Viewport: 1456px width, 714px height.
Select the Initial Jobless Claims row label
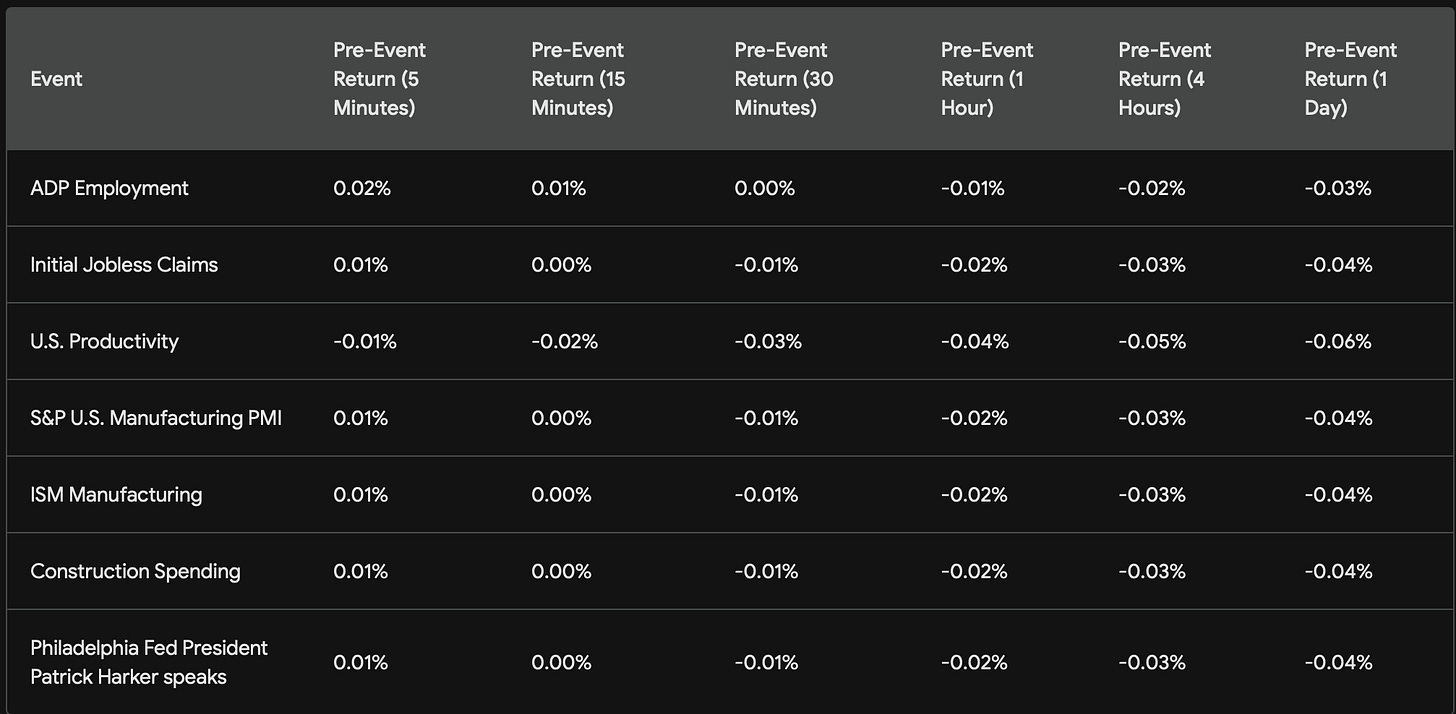pos(124,265)
